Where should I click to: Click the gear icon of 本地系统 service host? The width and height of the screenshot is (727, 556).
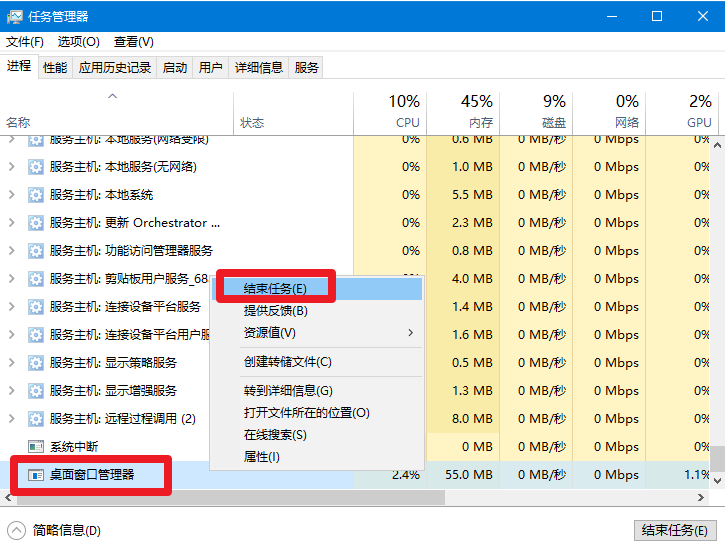tap(36, 195)
